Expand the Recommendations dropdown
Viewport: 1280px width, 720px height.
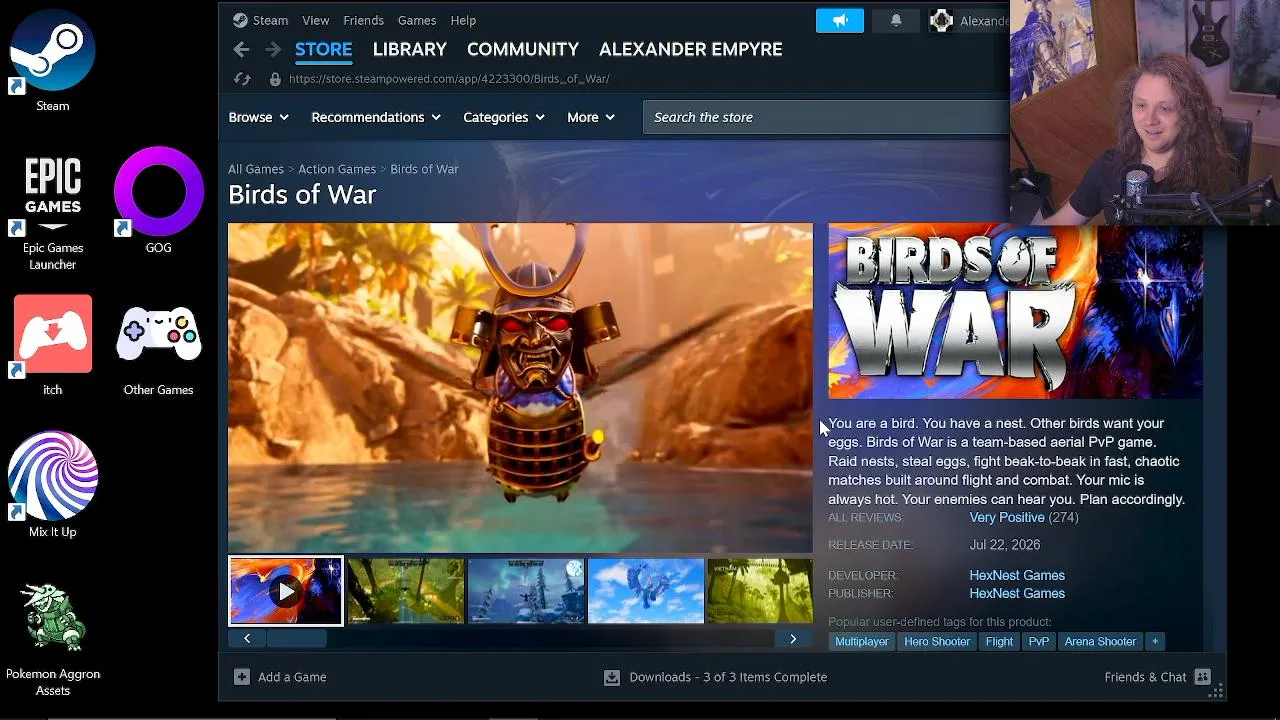click(x=376, y=117)
